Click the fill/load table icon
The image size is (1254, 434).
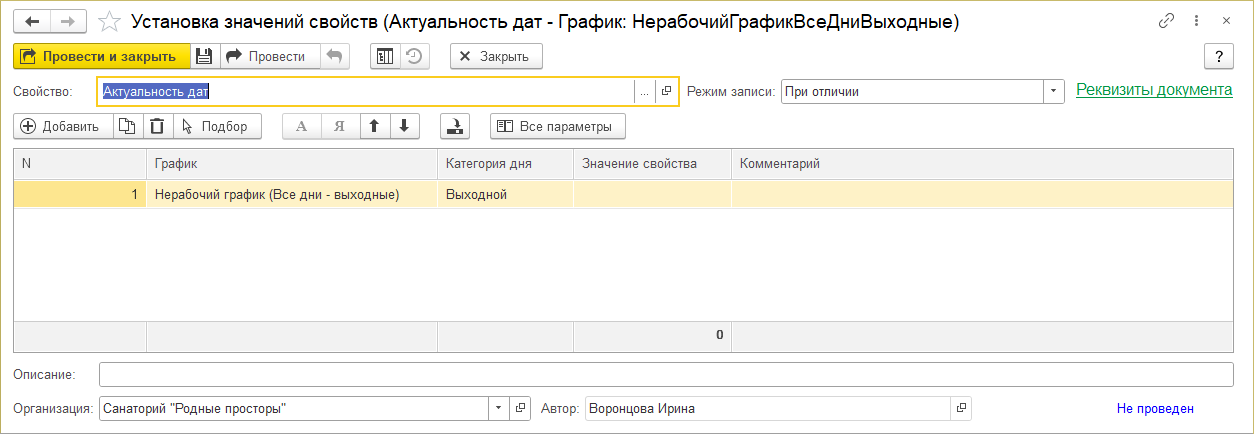click(454, 127)
